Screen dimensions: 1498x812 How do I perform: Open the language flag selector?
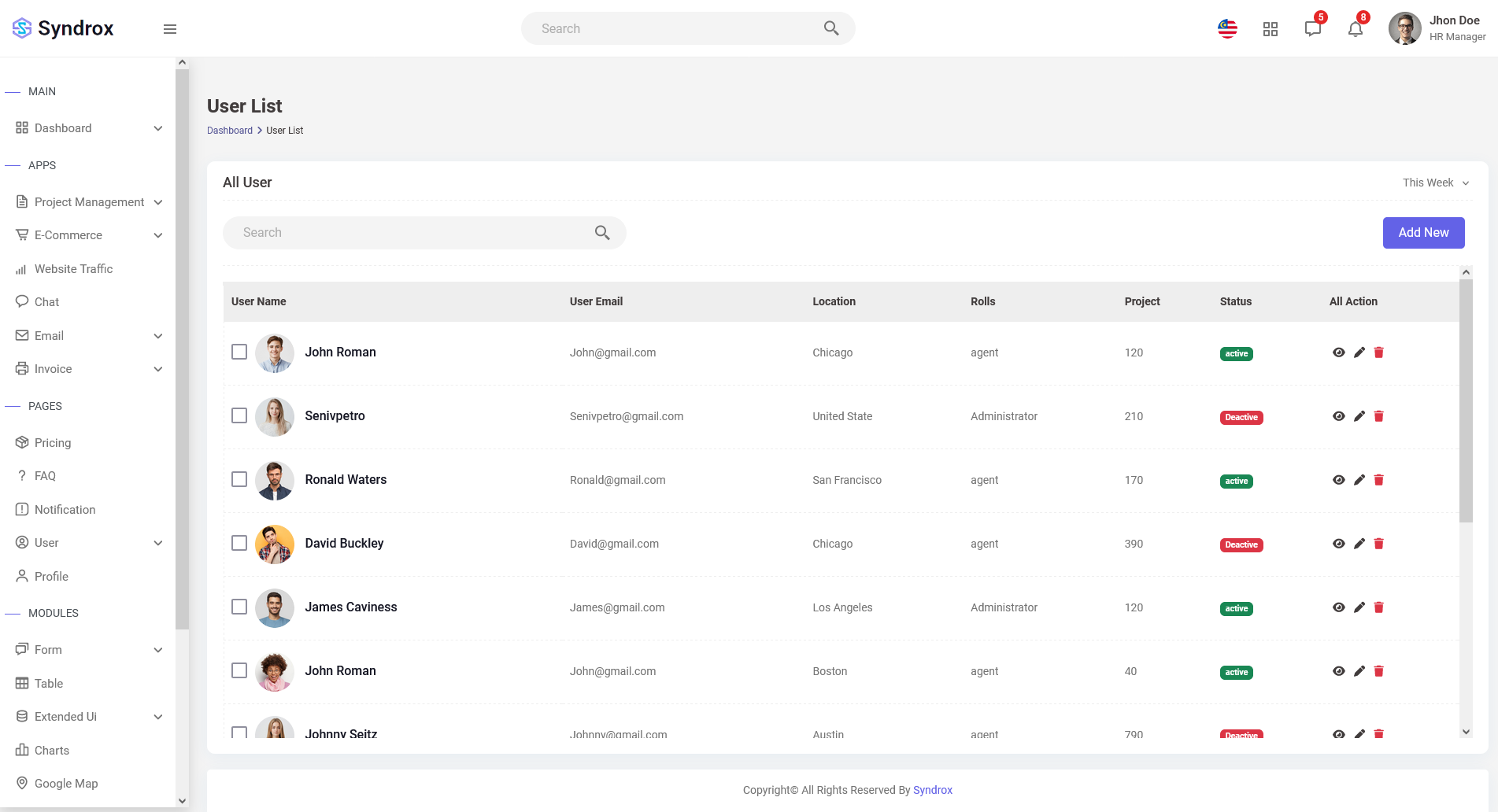1227,29
